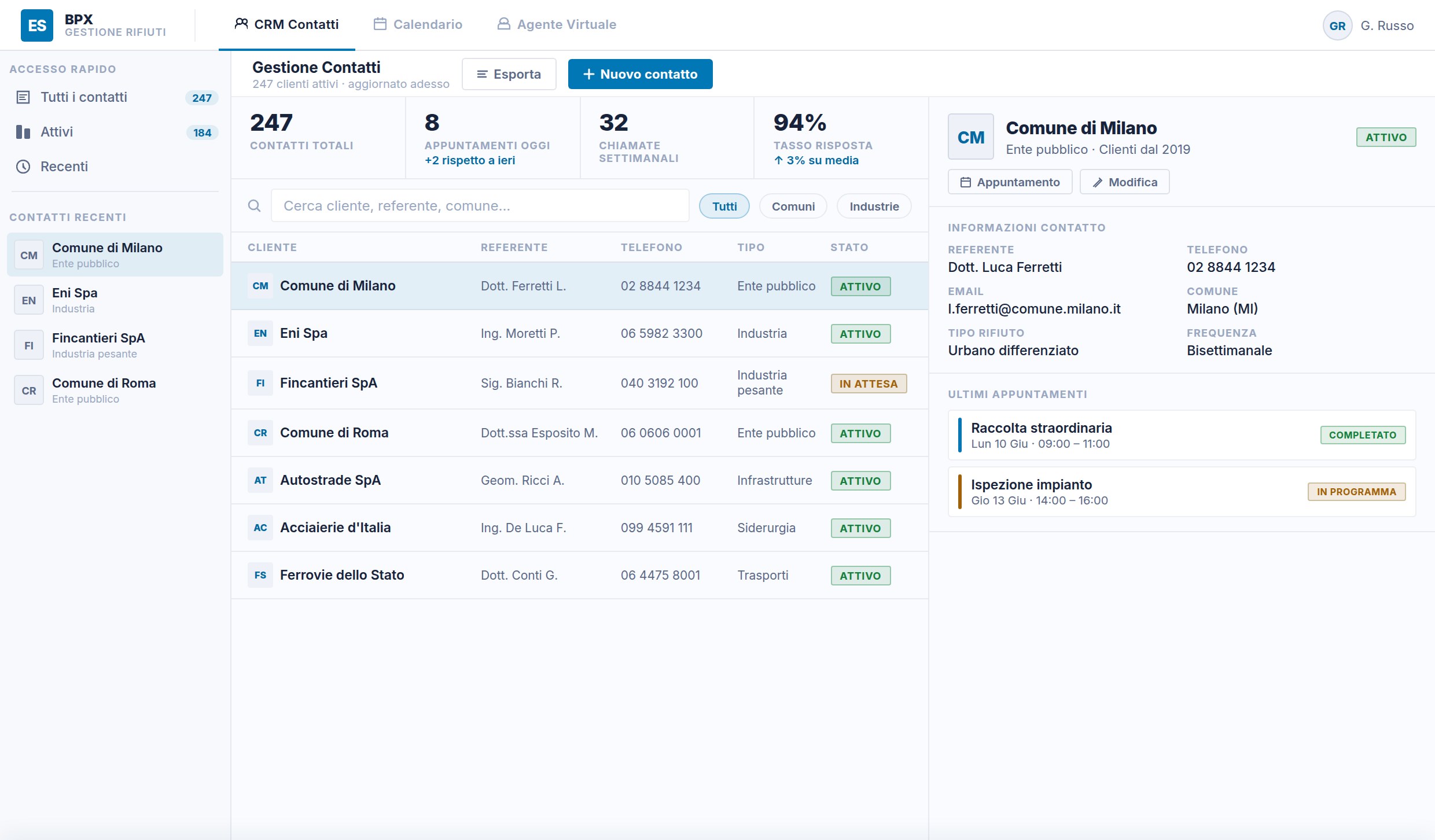This screenshot has height=840, width=1435.
Task: Click the Attivi bars icon
Action: pyautogui.click(x=23, y=132)
